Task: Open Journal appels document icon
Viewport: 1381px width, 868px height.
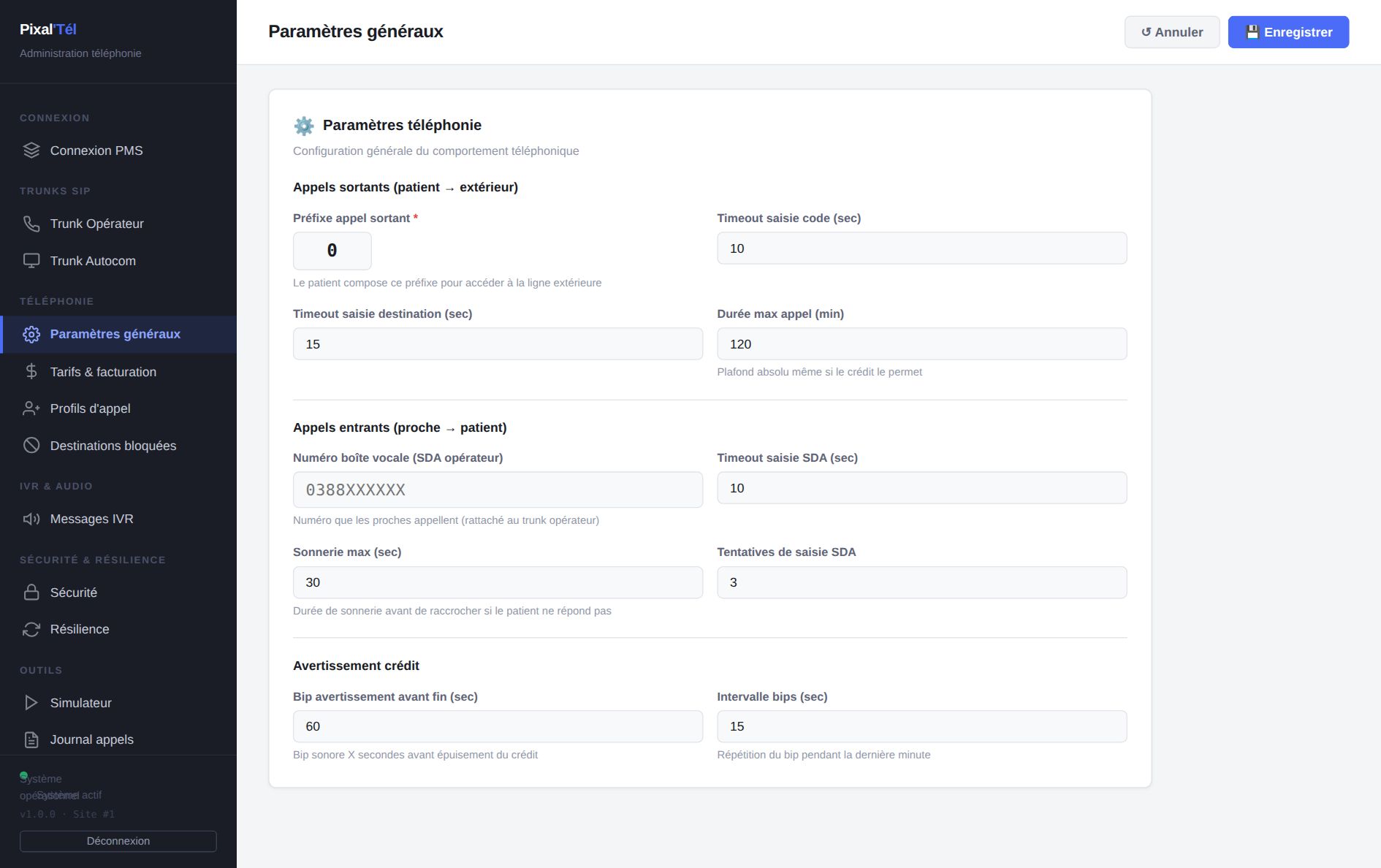Action: click(x=31, y=739)
